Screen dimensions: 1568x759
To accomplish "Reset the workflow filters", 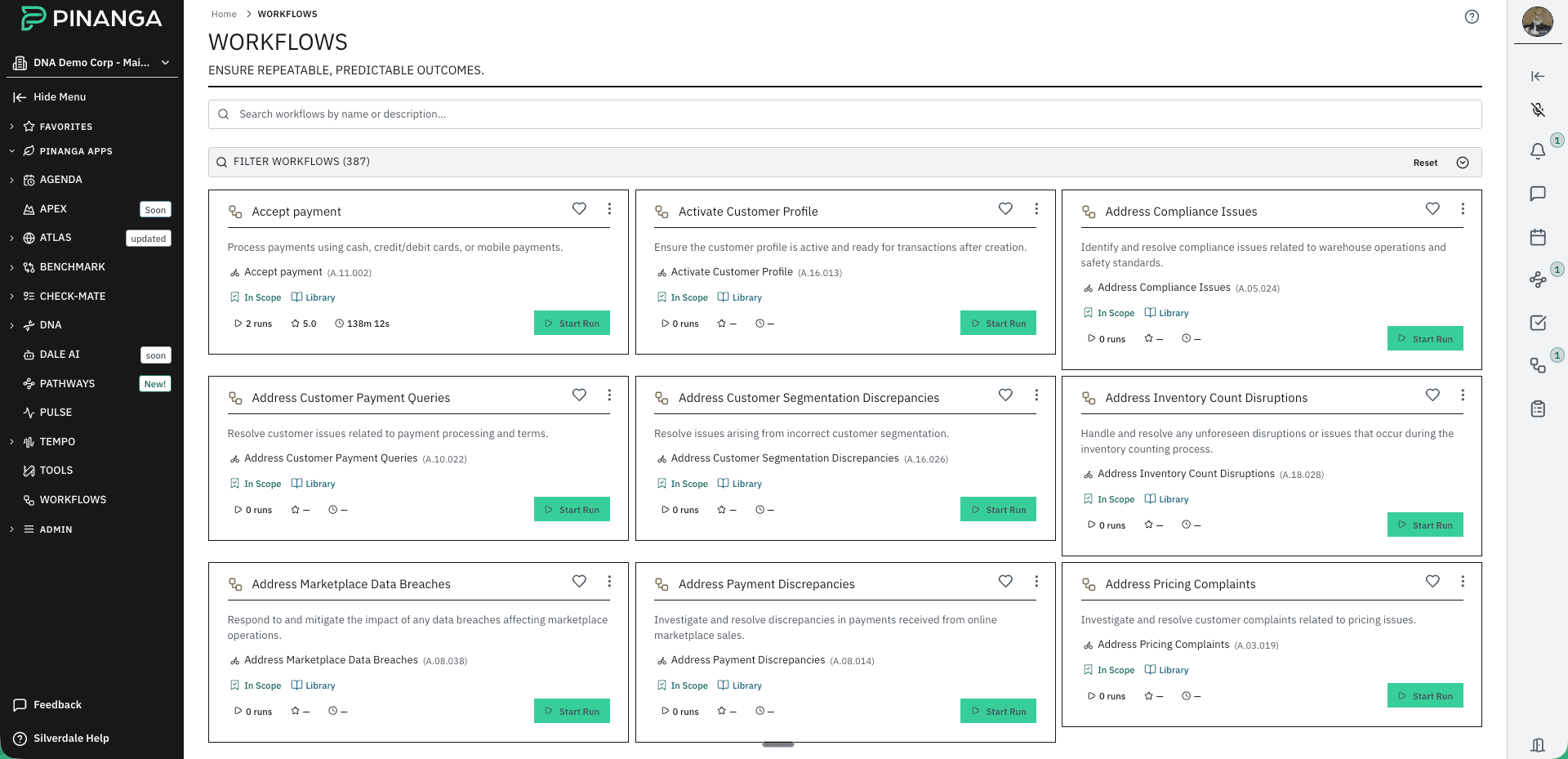I will click(x=1424, y=162).
